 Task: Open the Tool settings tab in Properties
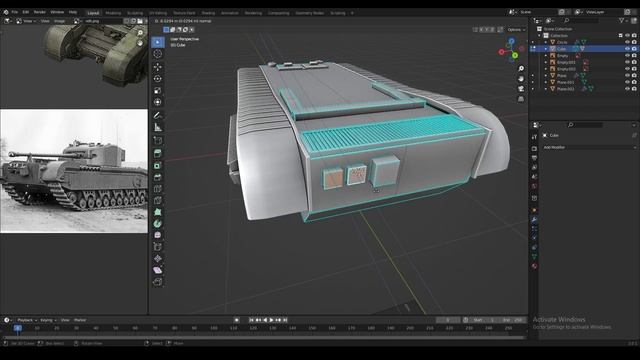[534, 137]
